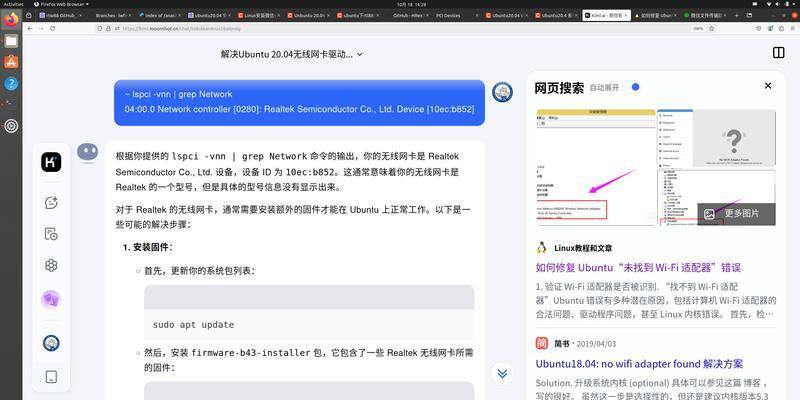Start a new chat from sidebar
Image resolution: width=800 pixels, height=400 pixels.
click(x=51, y=203)
